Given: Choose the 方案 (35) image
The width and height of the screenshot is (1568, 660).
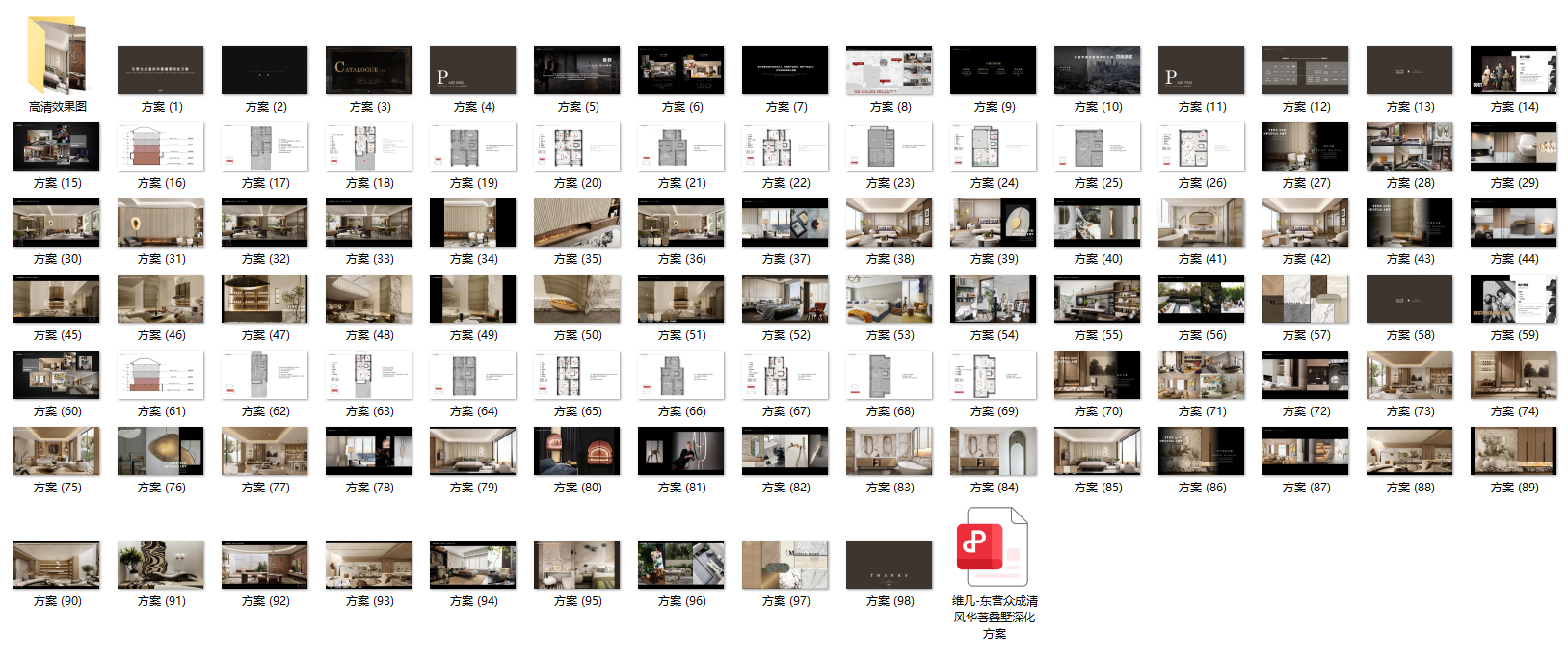Looking at the screenshot, I should (x=577, y=223).
